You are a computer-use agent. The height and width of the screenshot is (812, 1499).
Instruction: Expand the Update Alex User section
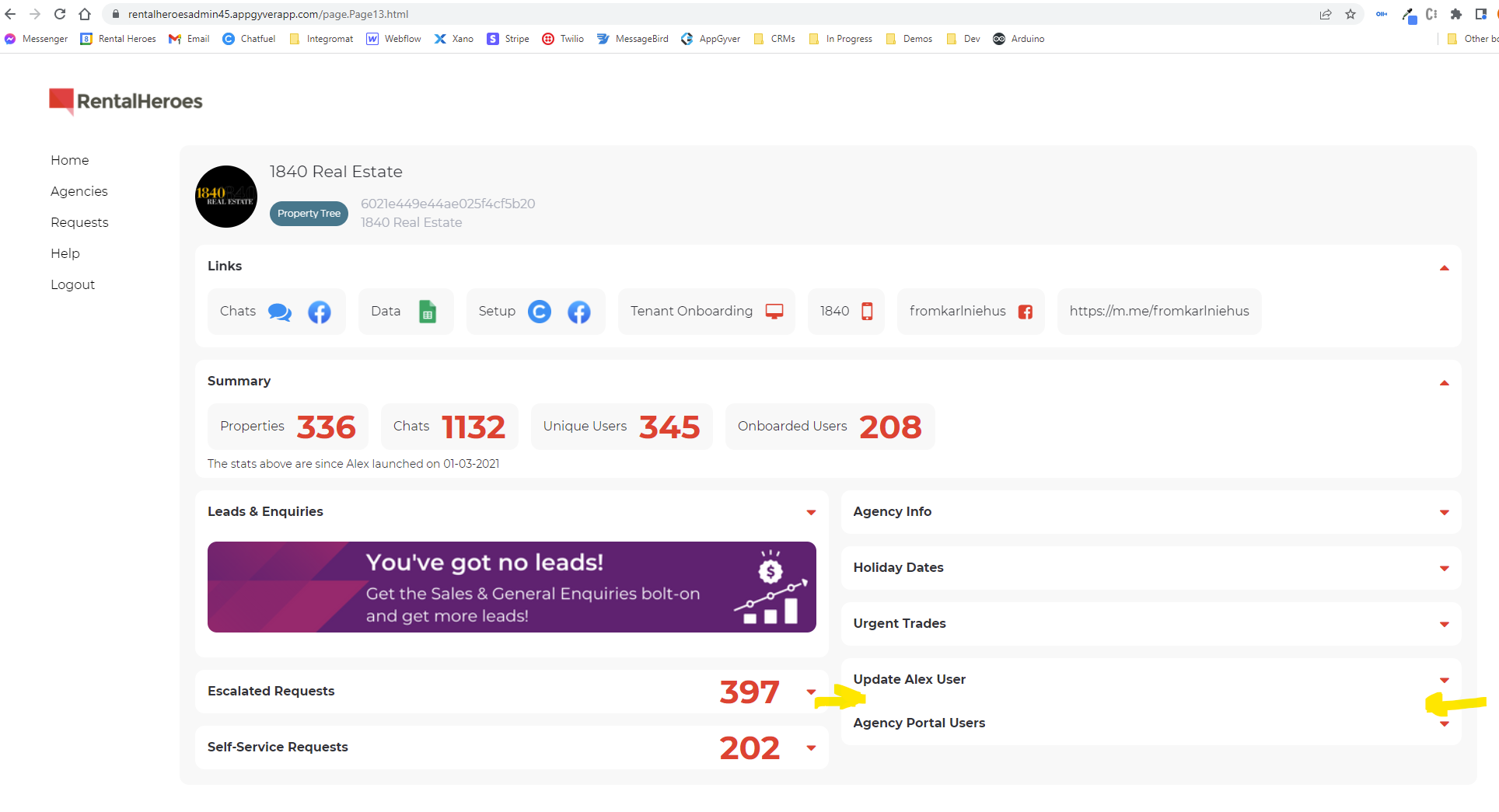tap(1445, 680)
